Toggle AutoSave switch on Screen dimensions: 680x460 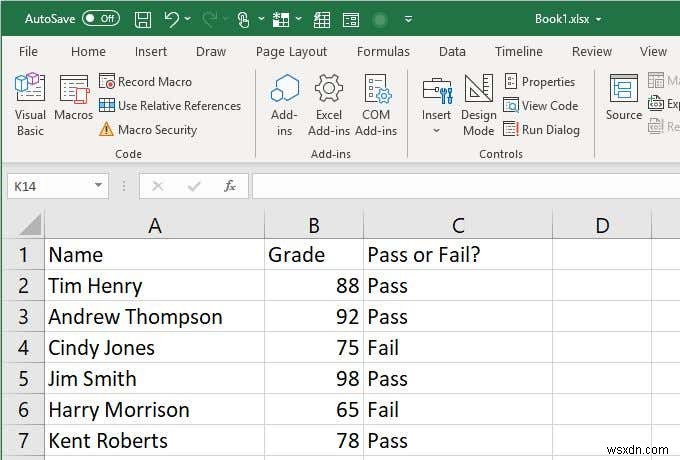point(101,19)
